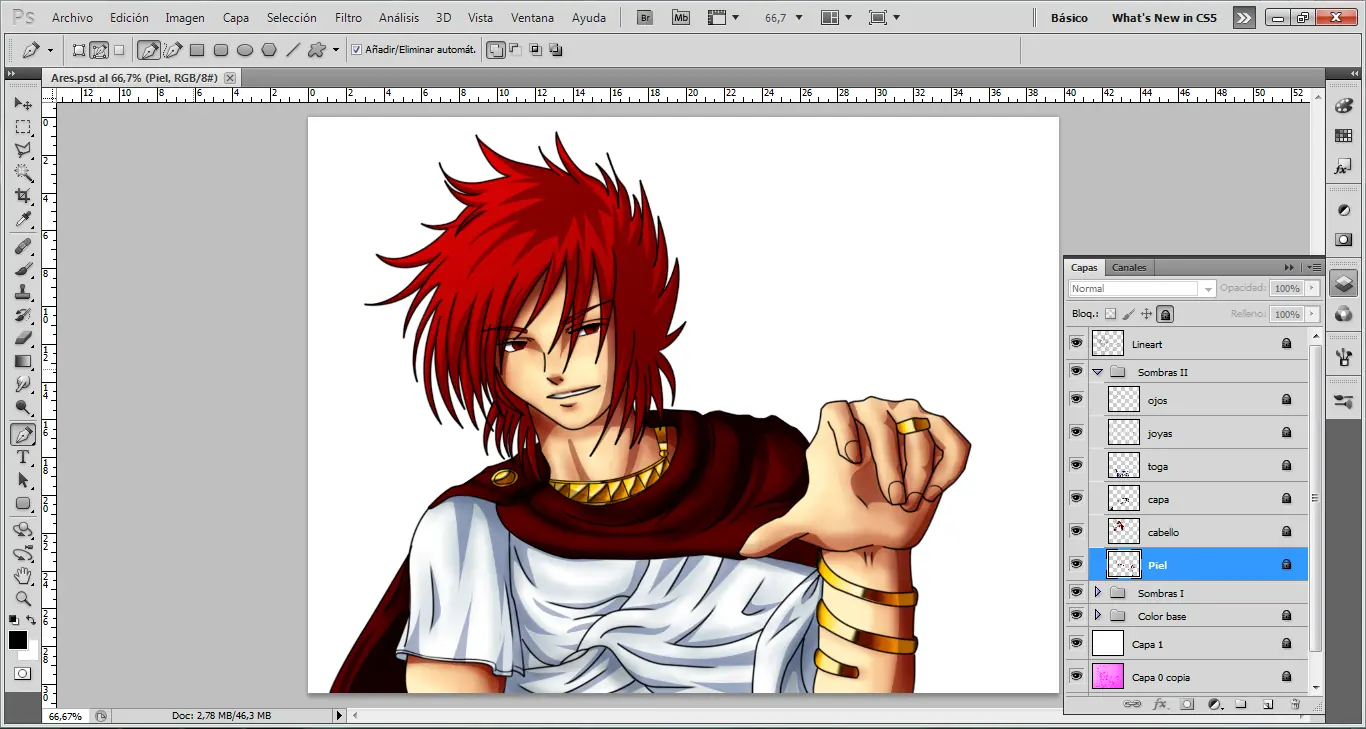This screenshot has width=1366, height=729.
Task: Select the Path Selection tool
Action: [22, 480]
